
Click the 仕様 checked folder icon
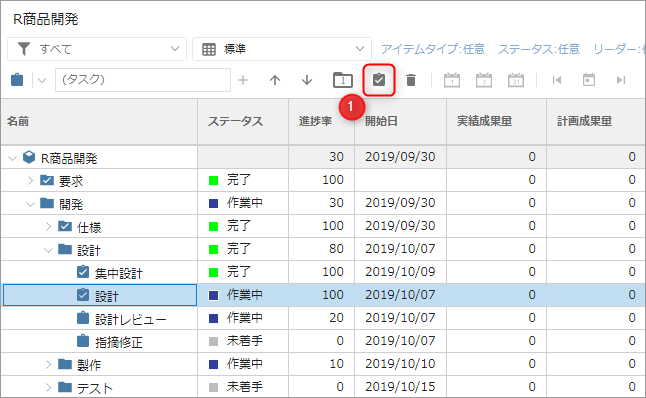(x=65, y=226)
